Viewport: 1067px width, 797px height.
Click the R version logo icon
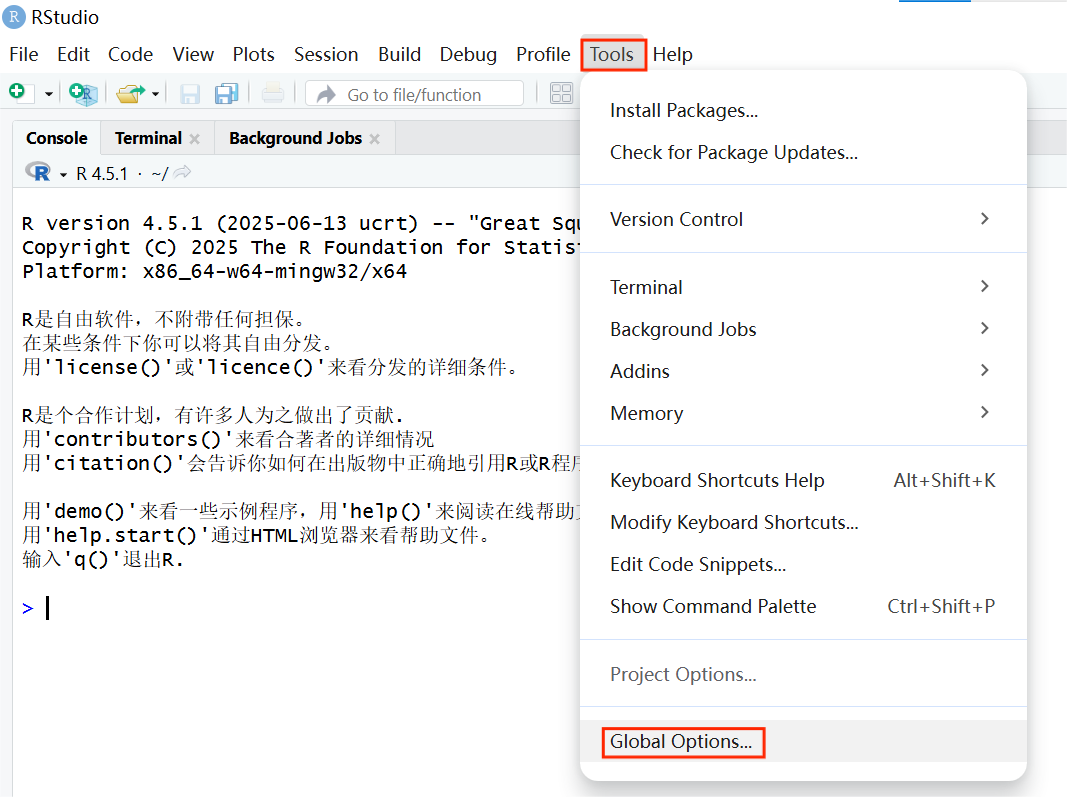coord(39,172)
